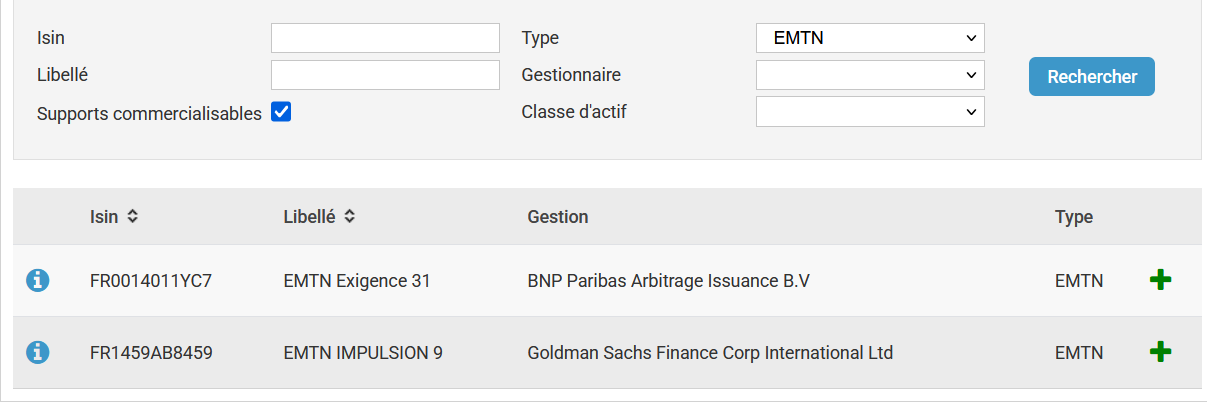Viewport: 1207px width, 413px height.
Task: Click BNP Paribas Arbitrage Issuance B.V cell
Action: [668, 281]
